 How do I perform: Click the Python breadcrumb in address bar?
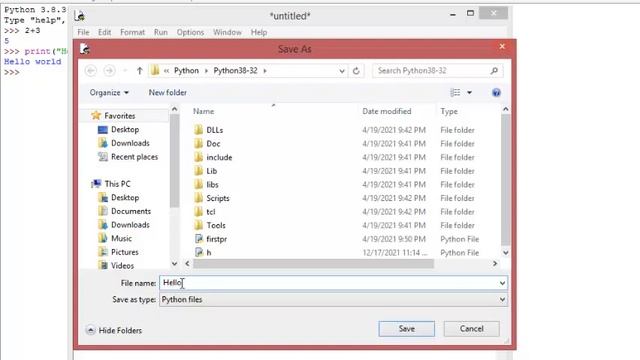pyautogui.click(x=186, y=71)
